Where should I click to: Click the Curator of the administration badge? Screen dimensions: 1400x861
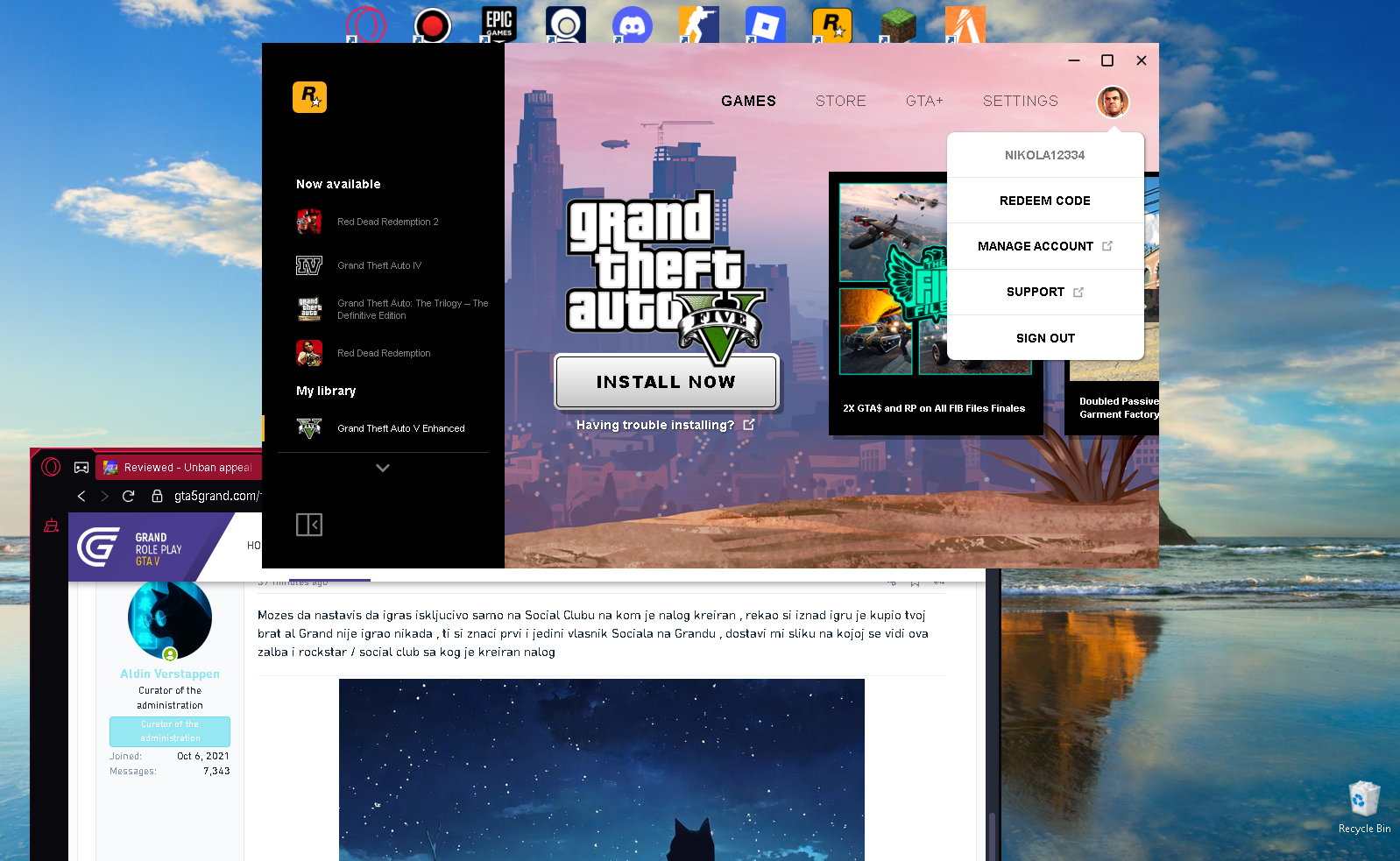(x=170, y=731)
